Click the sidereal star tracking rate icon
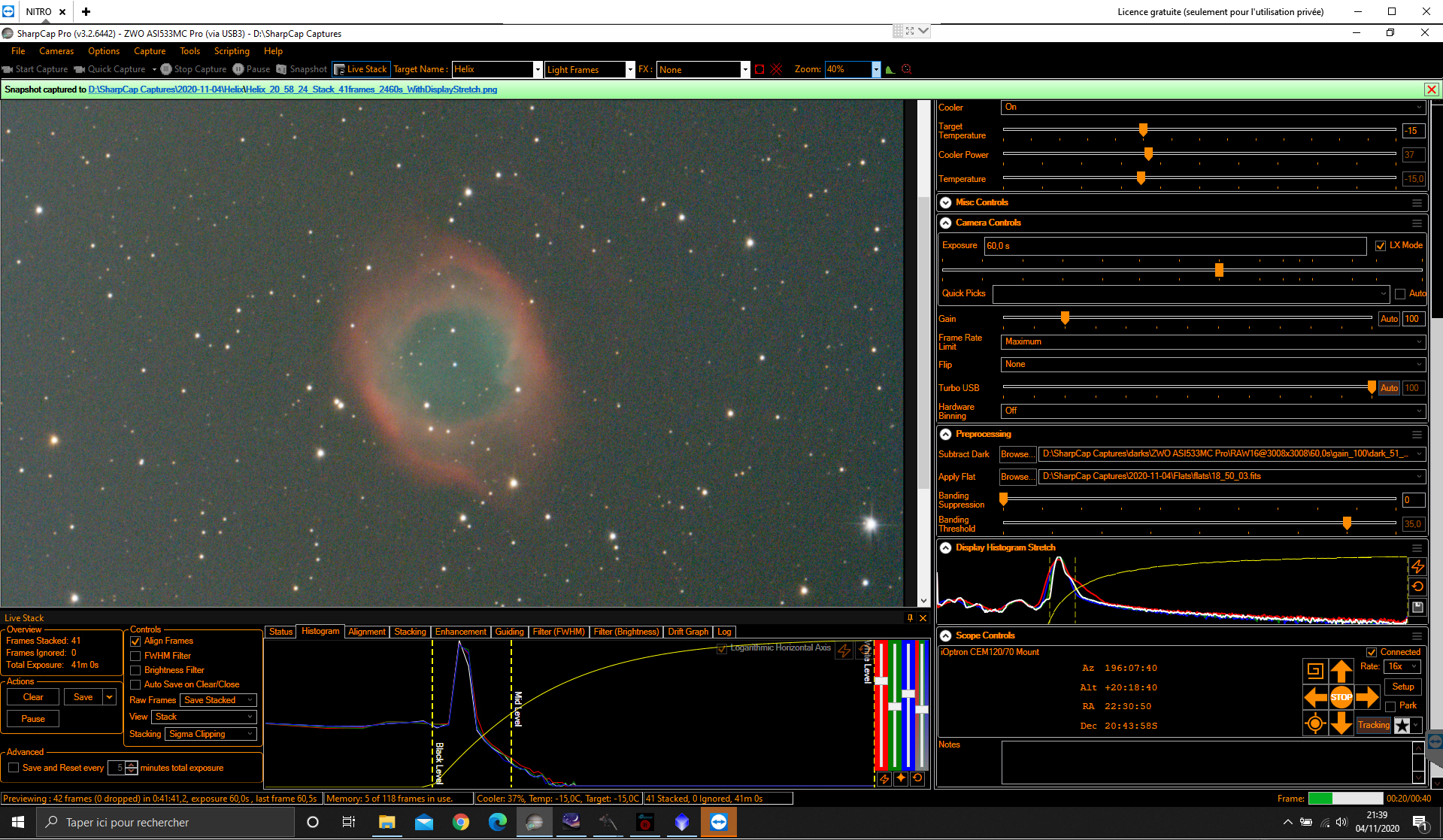Image resolution: width=1443 pixels, height=840 pixels. coord(1402,725)
